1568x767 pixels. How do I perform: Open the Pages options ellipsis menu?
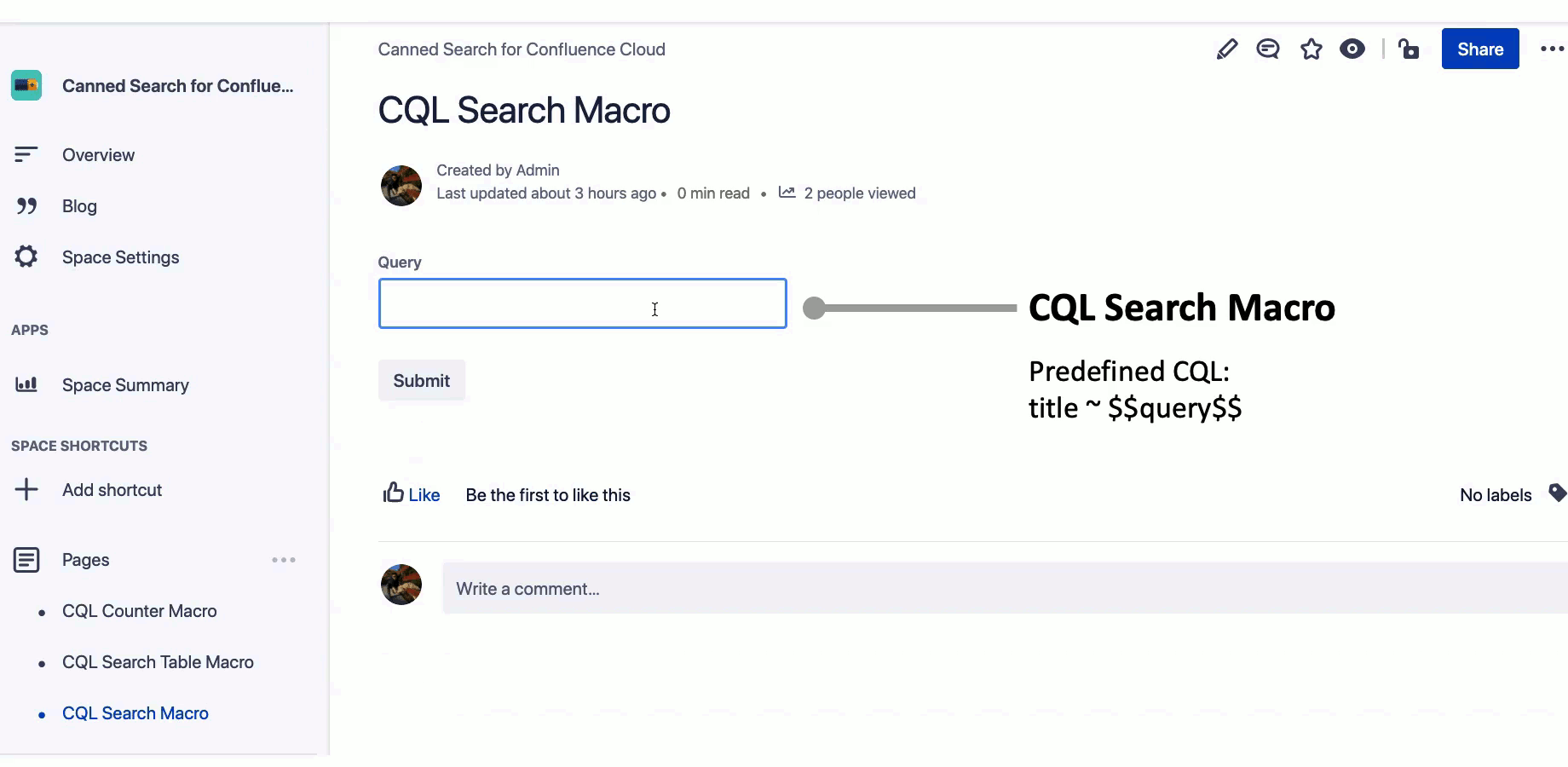coord(284,560)
